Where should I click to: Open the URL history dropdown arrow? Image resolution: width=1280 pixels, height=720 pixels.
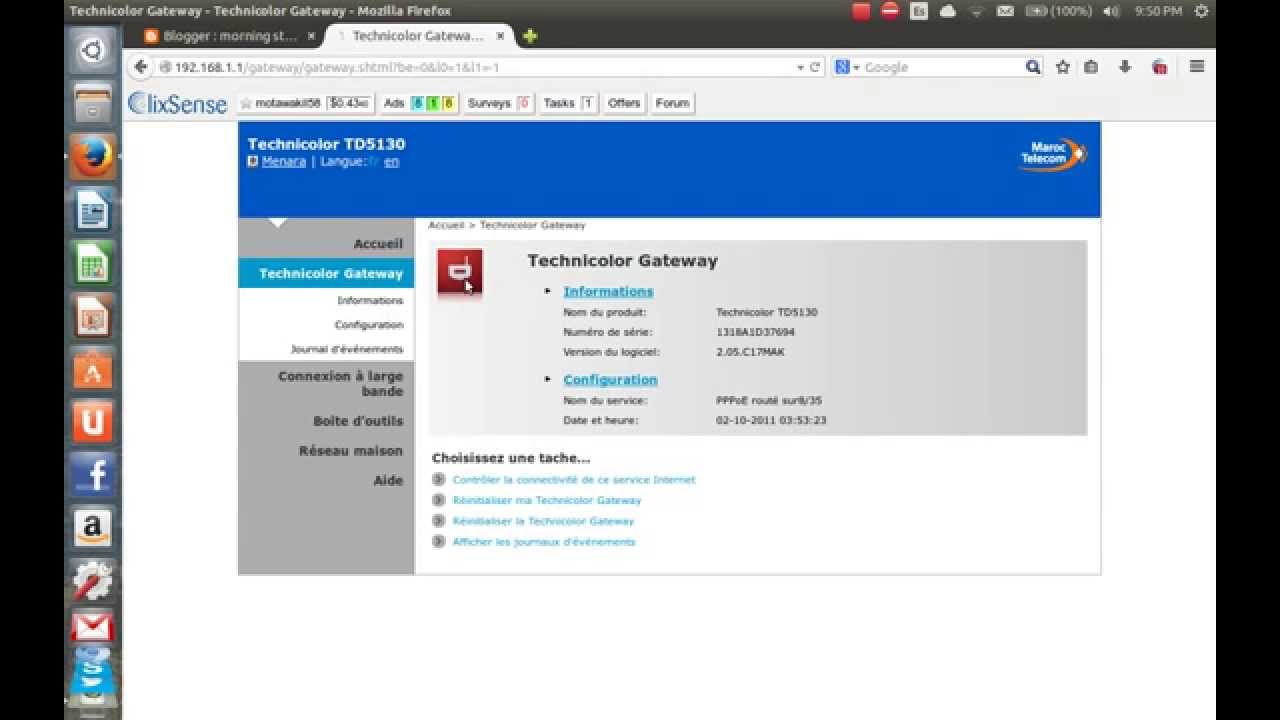tap(800, 67)
